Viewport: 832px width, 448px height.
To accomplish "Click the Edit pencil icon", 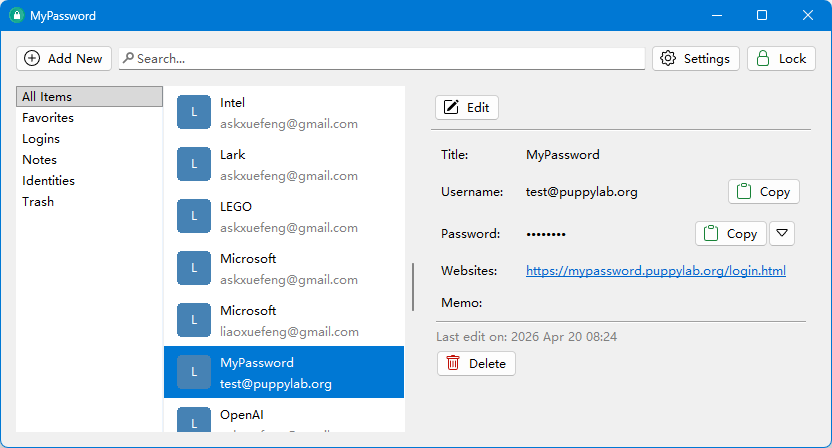I will (x=452, y=107).
